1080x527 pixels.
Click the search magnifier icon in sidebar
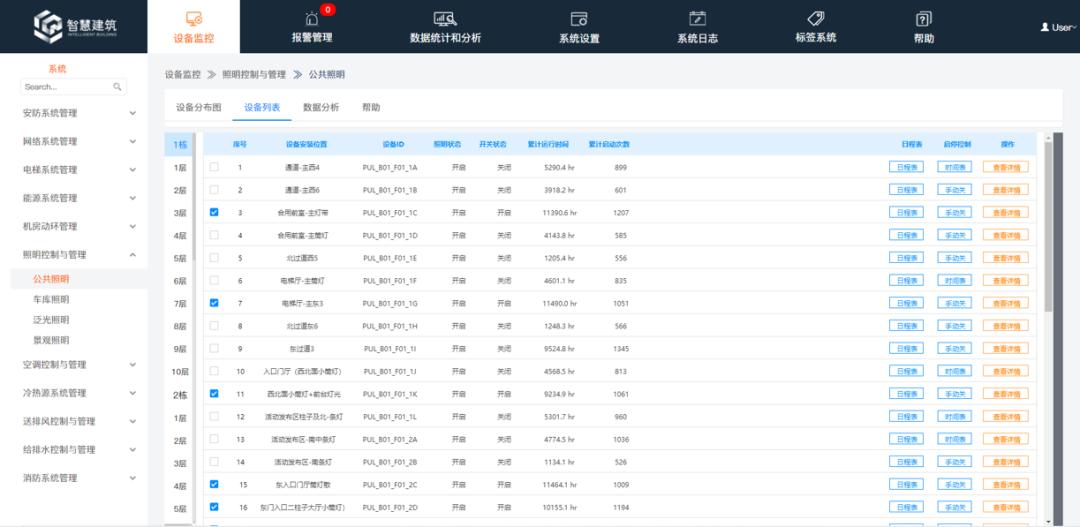(x=118, y=87)
